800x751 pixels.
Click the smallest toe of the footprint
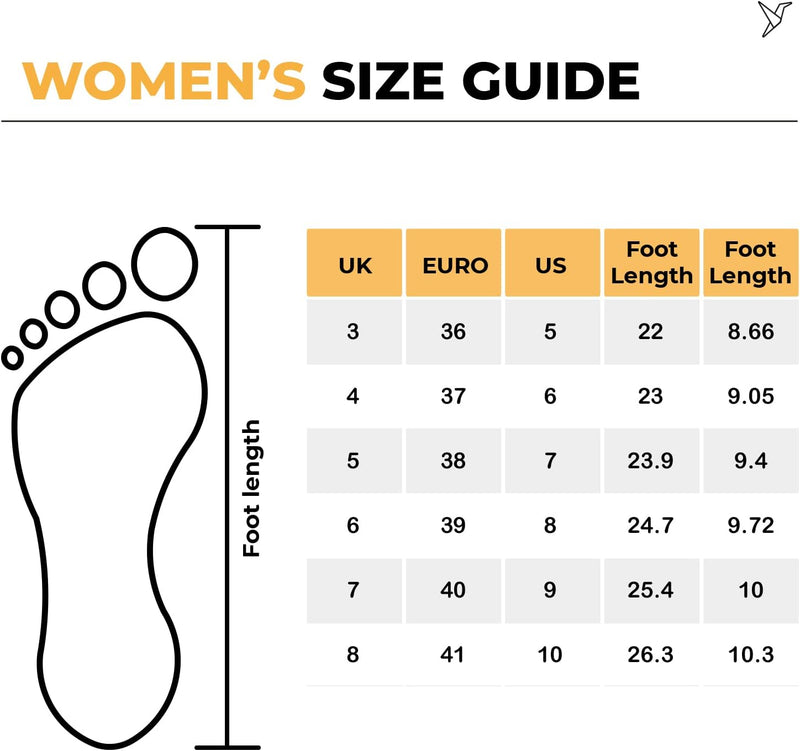click(13, 357)
